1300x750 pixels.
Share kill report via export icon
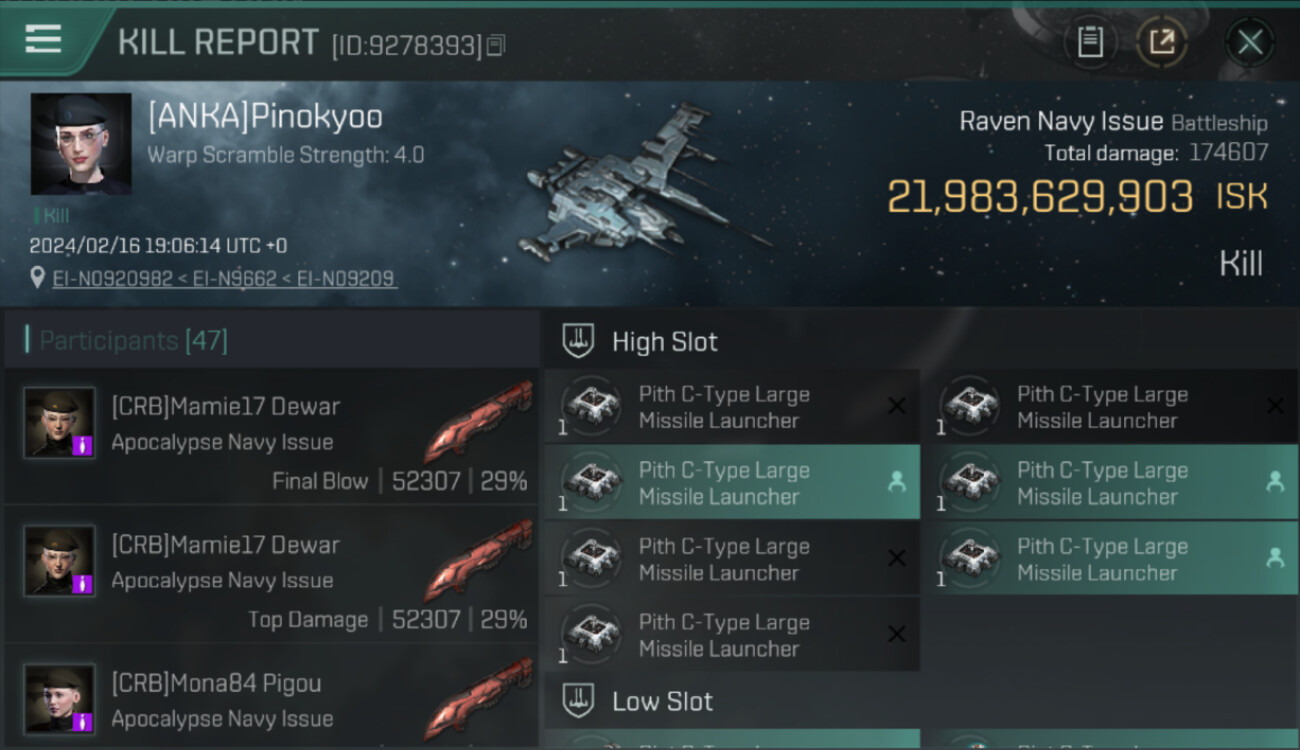point(1162,42)
